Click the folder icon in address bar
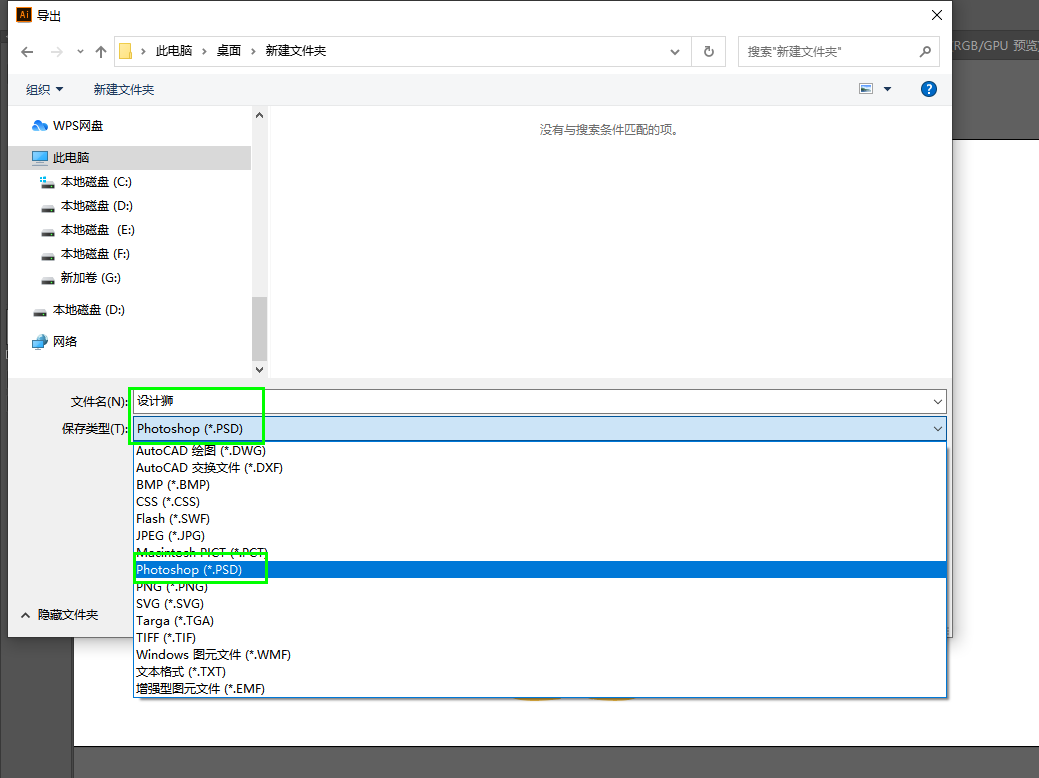1039x778 pixels. 125,51
